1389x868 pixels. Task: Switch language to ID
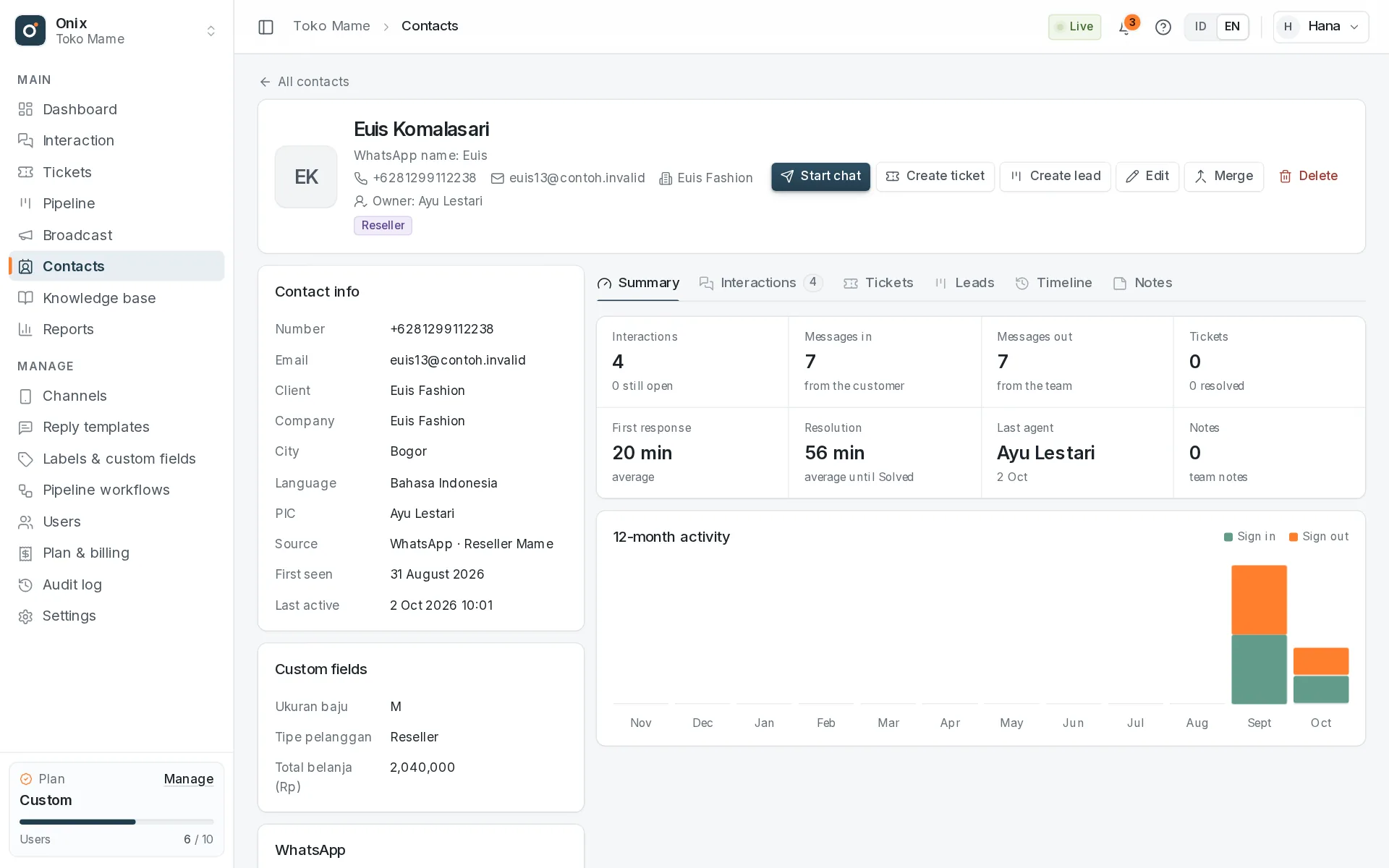pyautogui.click(x=1200, y=27)
